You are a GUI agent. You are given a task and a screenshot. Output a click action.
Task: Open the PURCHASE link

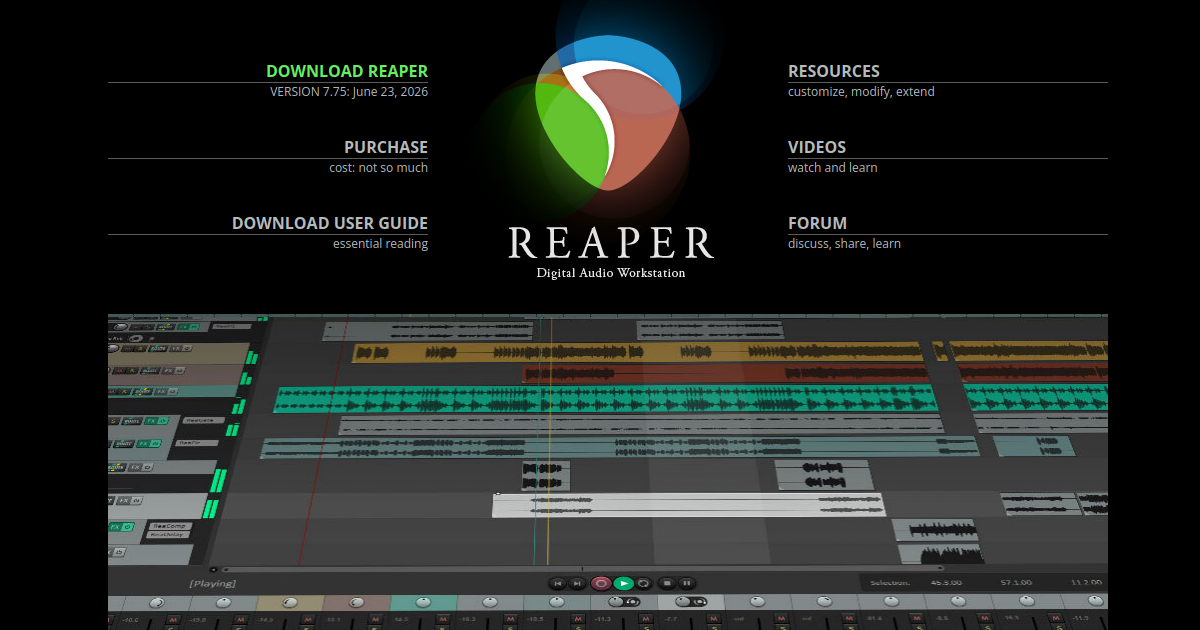tap(386, 147)
